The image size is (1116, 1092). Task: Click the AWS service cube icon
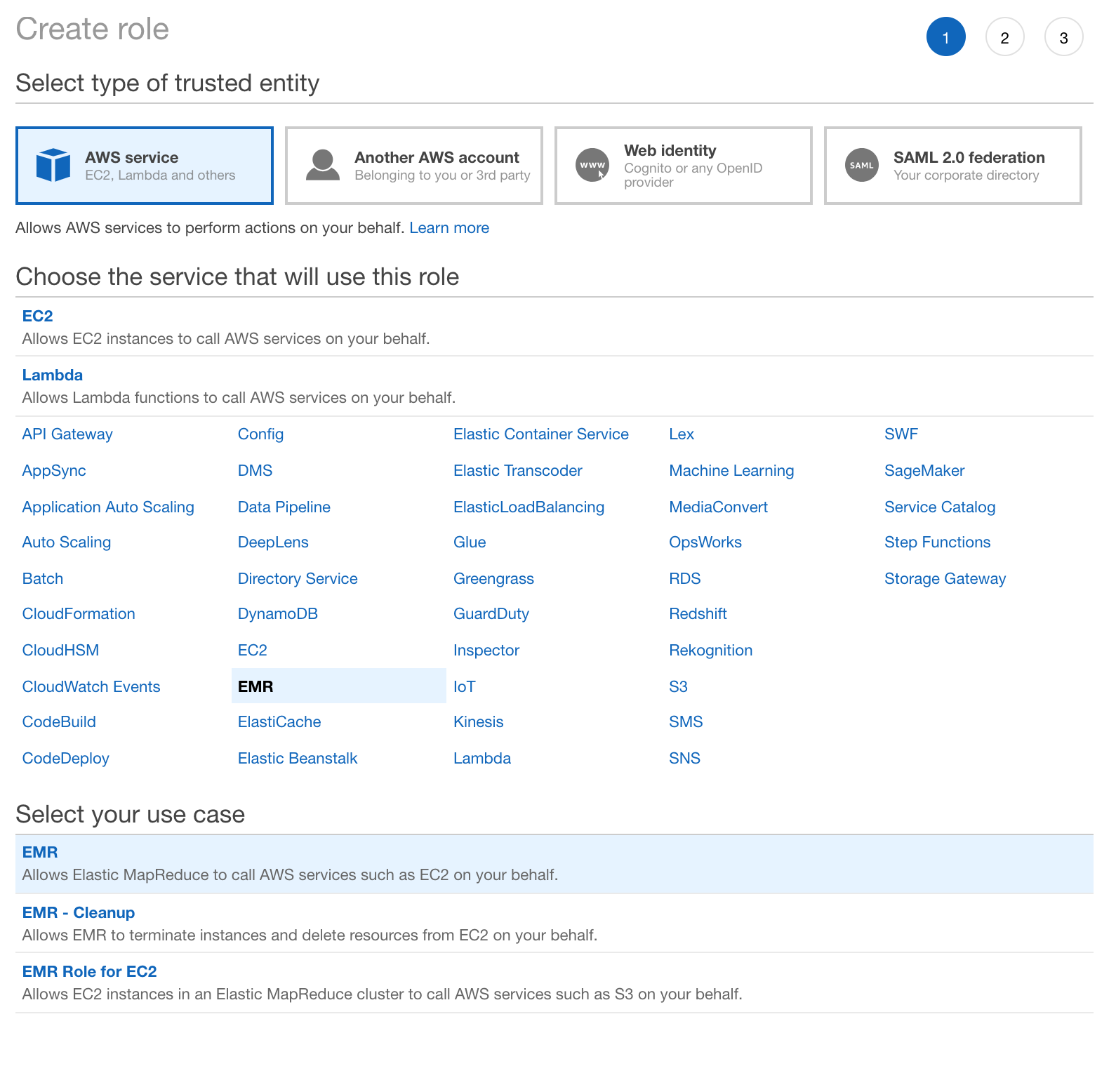pos(53,166)
